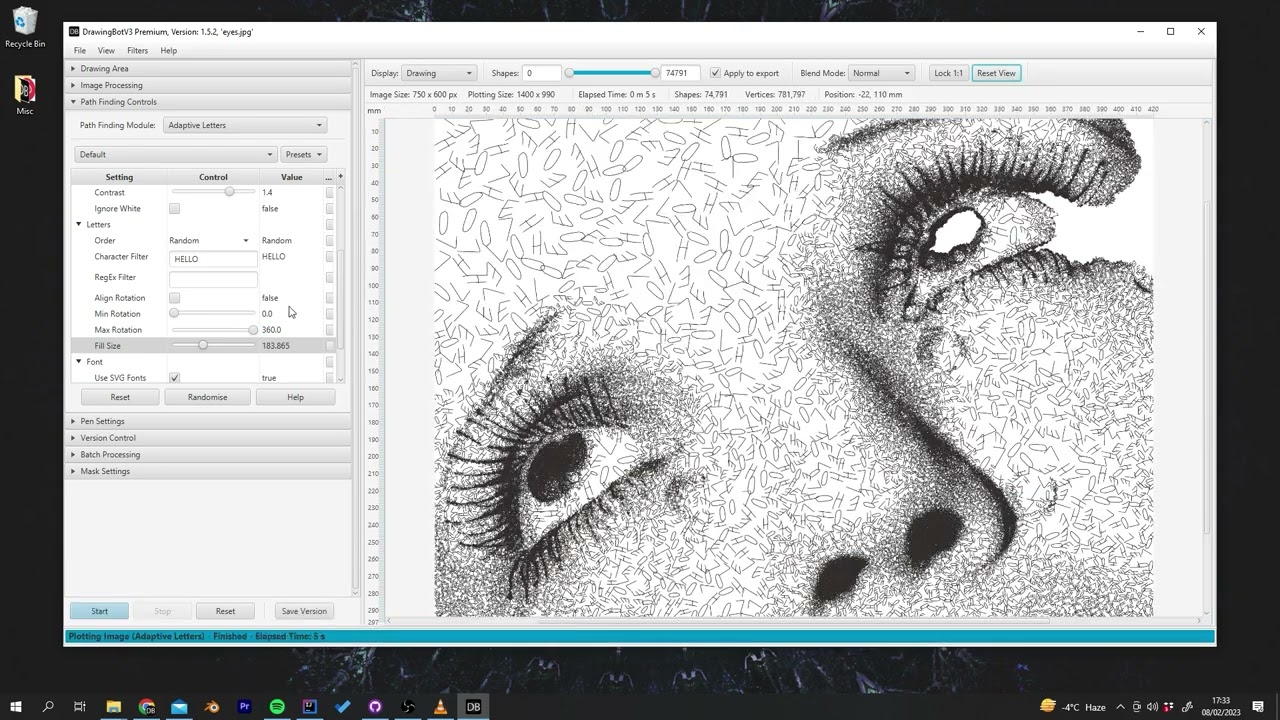Uncheck the Use SVG Fonts checkbox
The image size is (1280, 720).
point(174,378)
